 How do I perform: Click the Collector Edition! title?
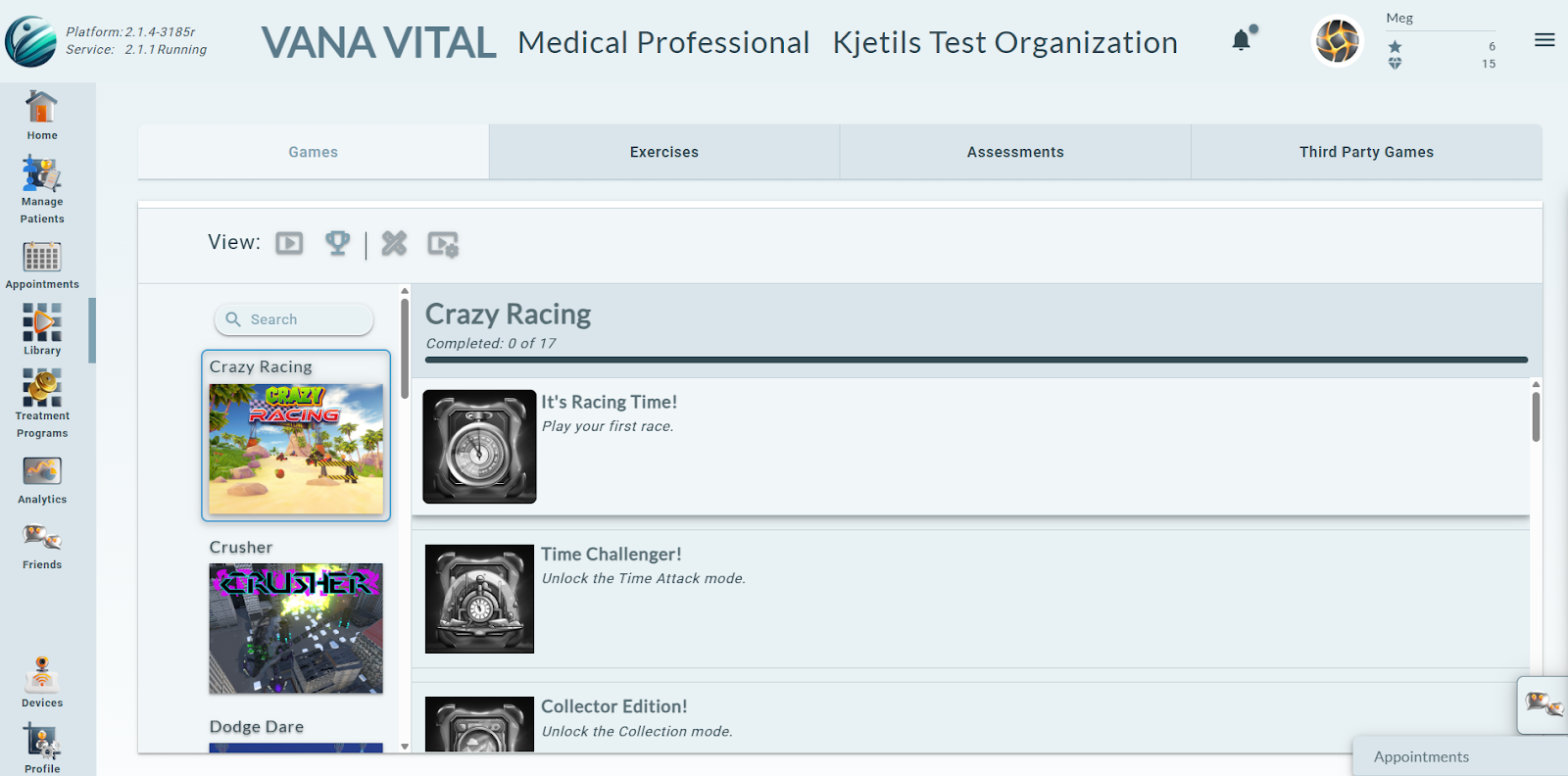pyautogui.click(x=614, y=706)
